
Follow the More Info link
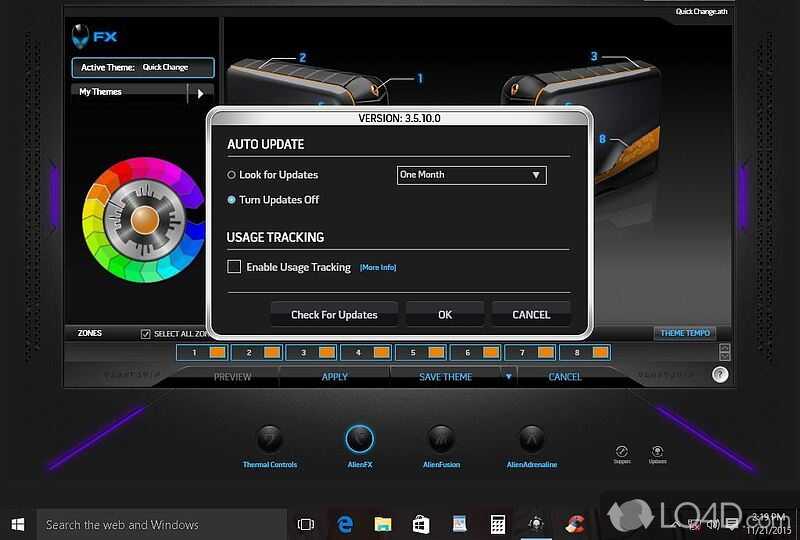coord(378,268)
